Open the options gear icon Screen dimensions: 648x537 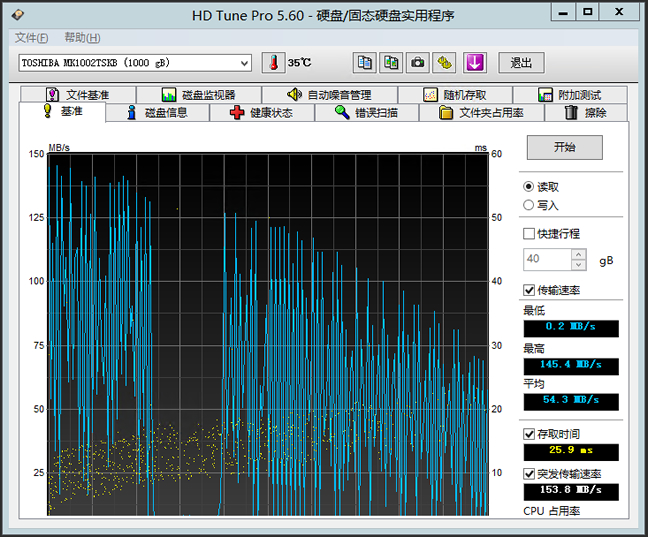tap(445, 62)
